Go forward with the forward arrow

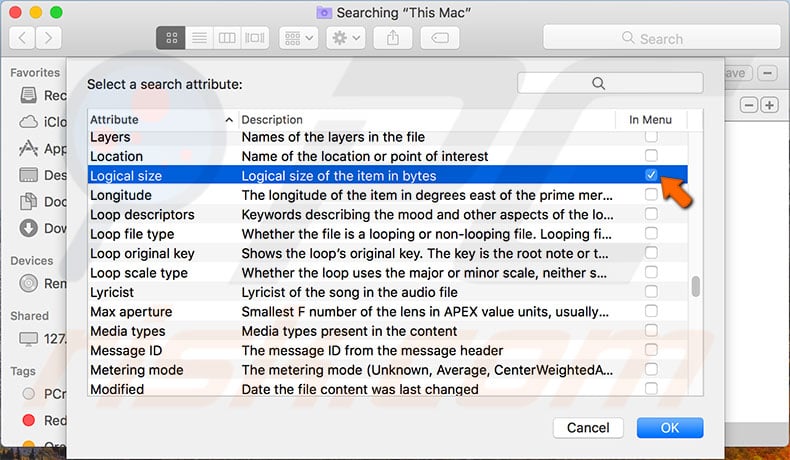50,38
